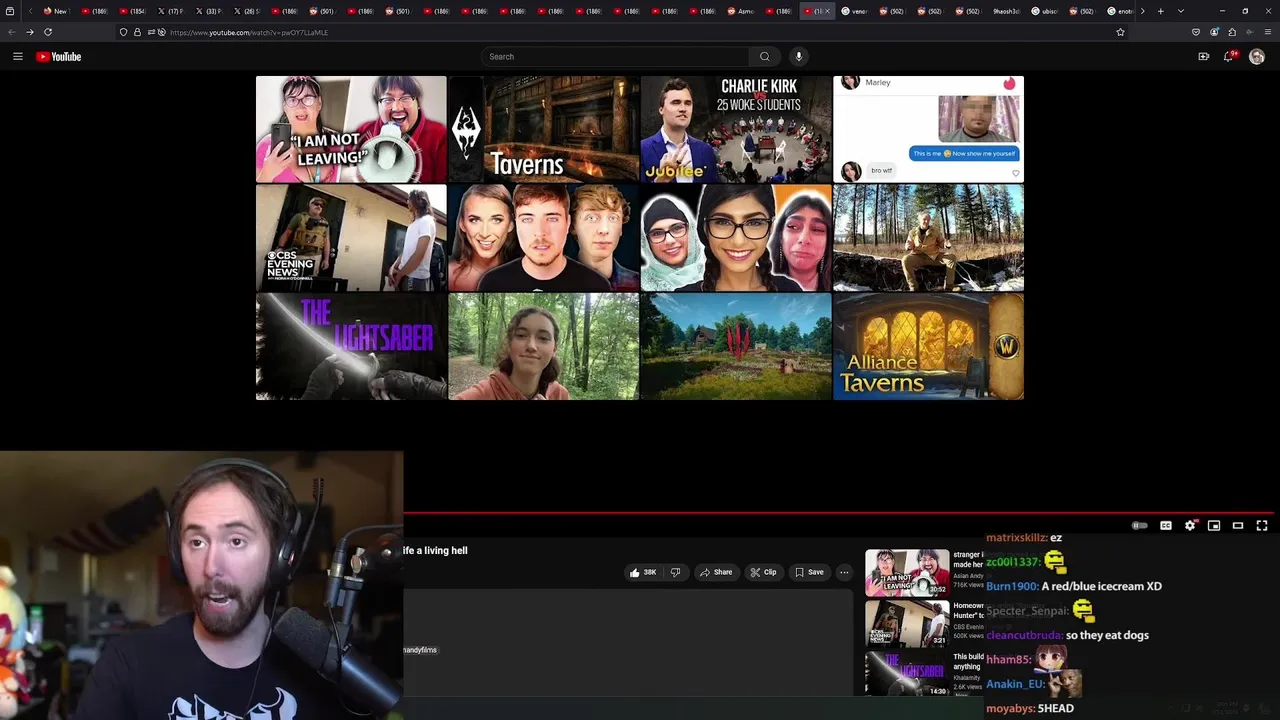
Task: Go forward with the browser forward arrow
Action: 29,32
